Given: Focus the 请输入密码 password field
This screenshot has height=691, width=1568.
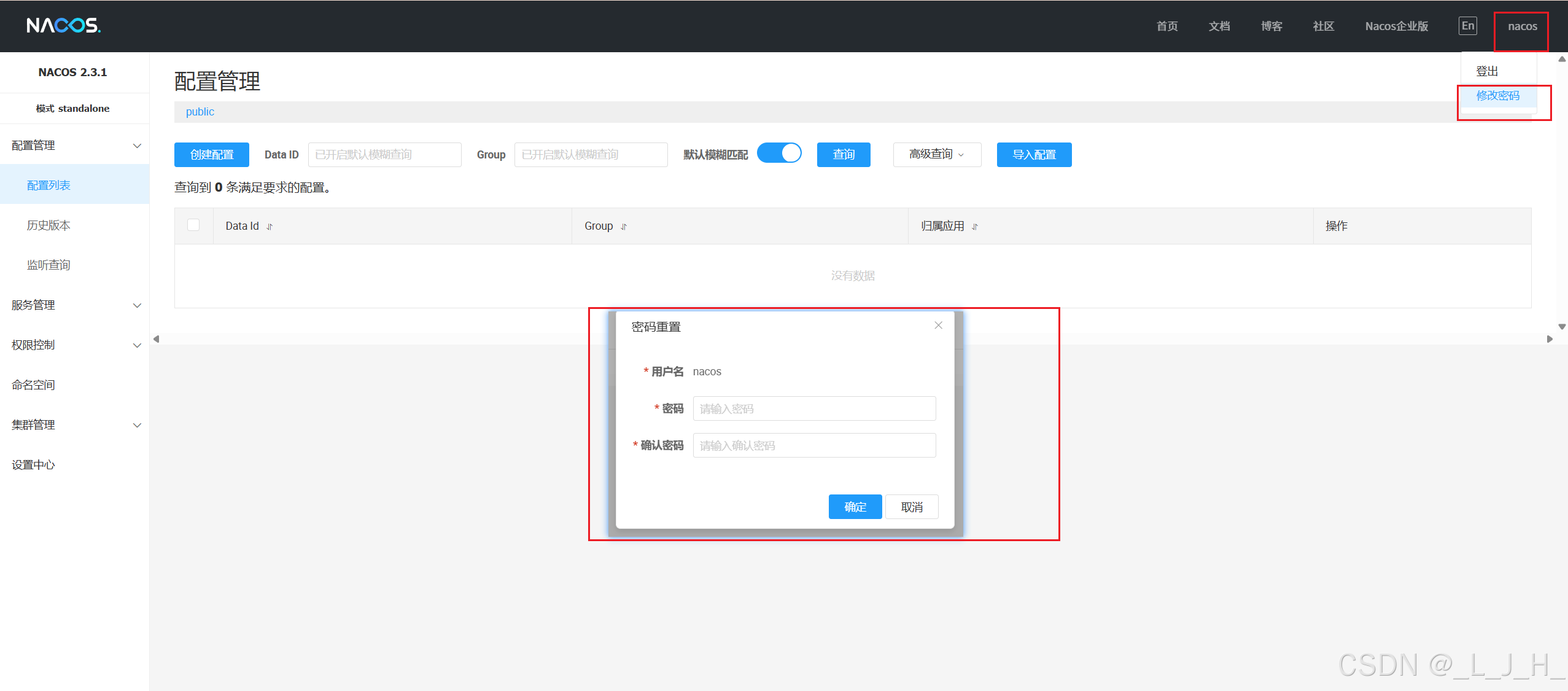Looking at the screenshot, I should (x=814, y=409).
